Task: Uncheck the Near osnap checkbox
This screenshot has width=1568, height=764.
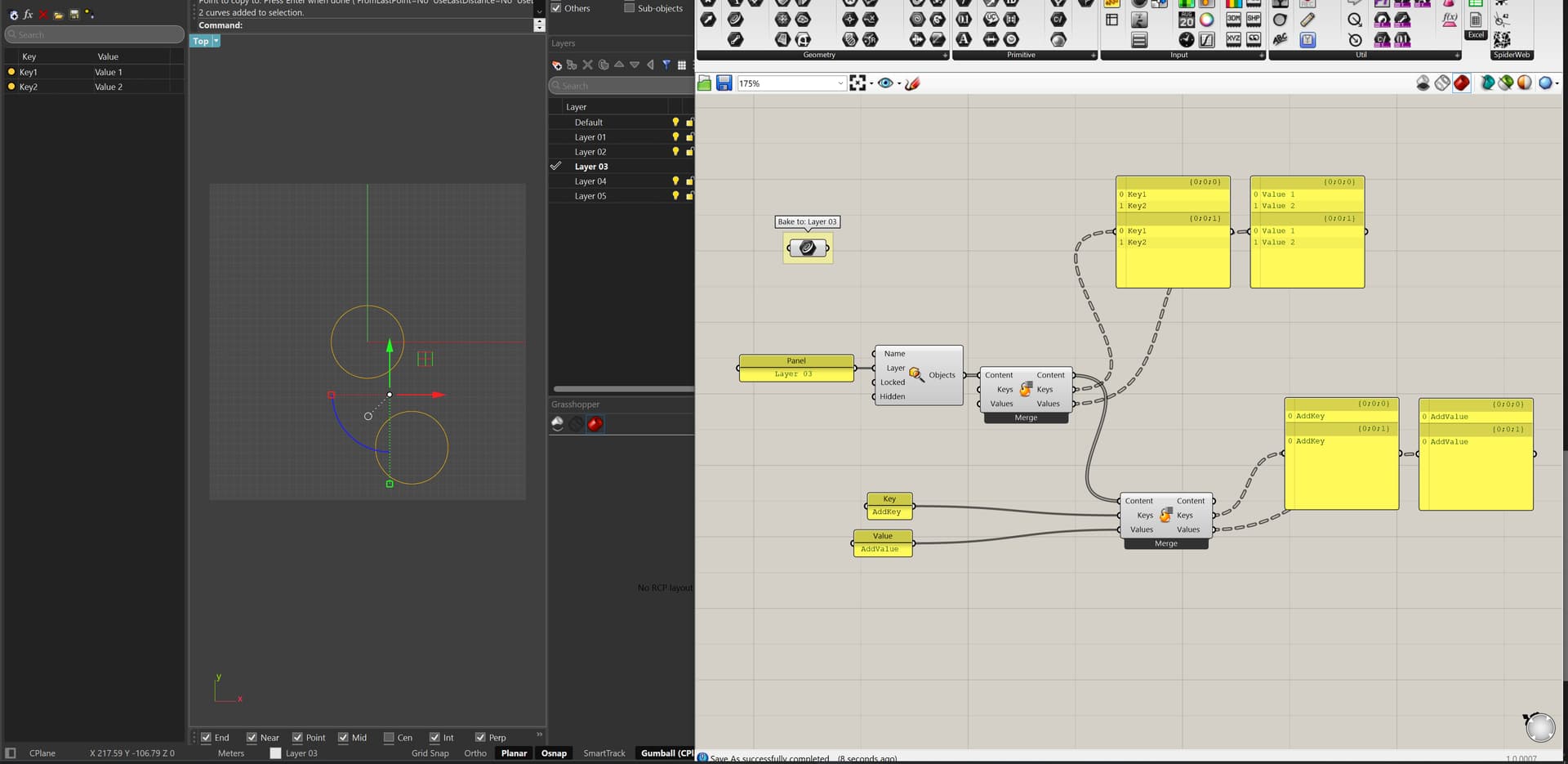Action: (x=252, y=737)
